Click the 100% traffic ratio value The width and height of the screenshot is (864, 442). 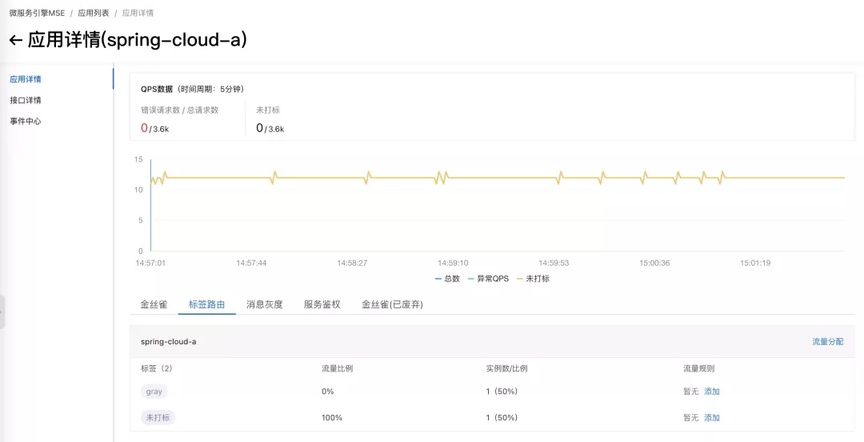tap(332, 418)
